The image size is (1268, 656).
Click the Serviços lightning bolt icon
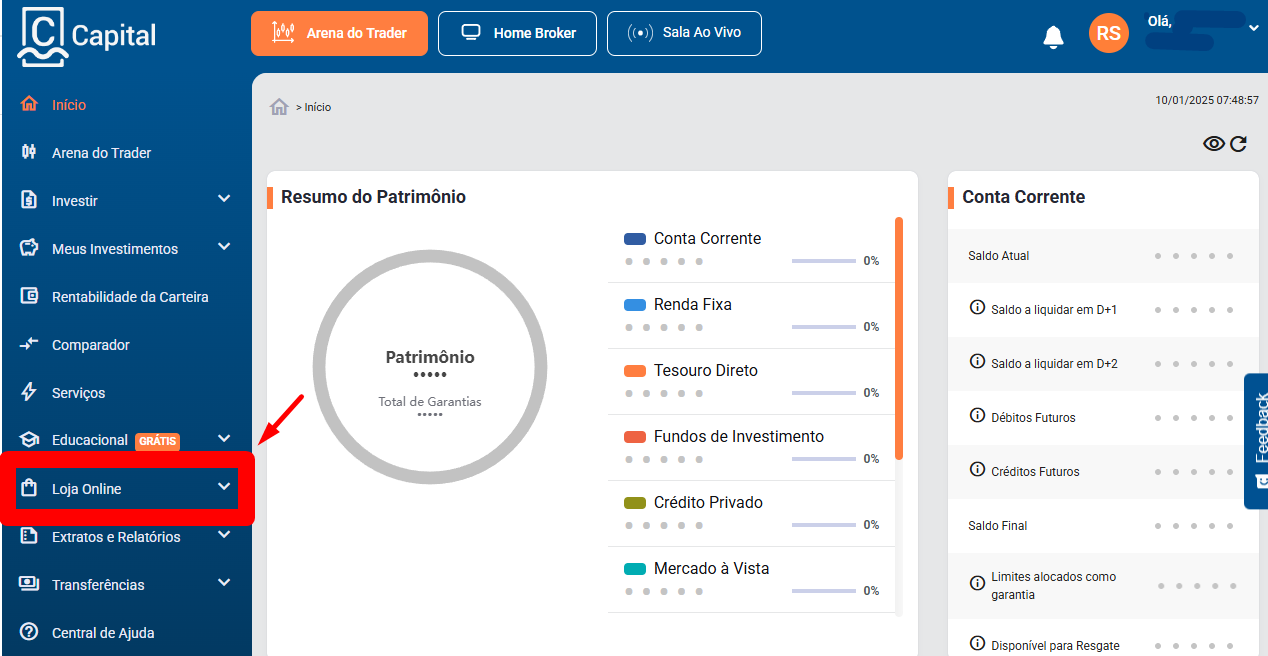(29, 392)
